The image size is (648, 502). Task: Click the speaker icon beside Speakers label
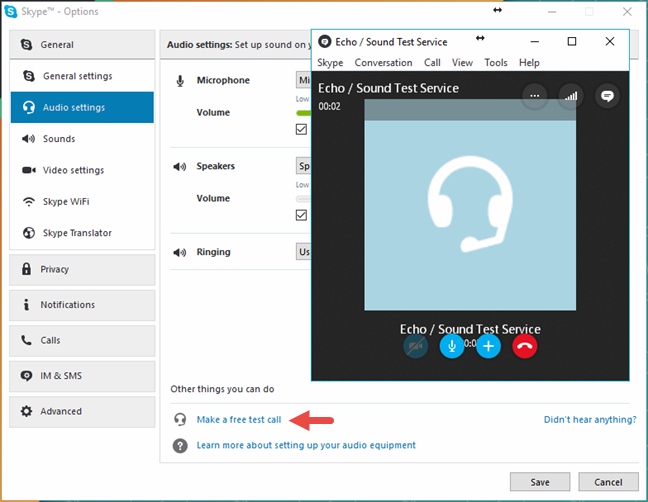pos(180,167)
